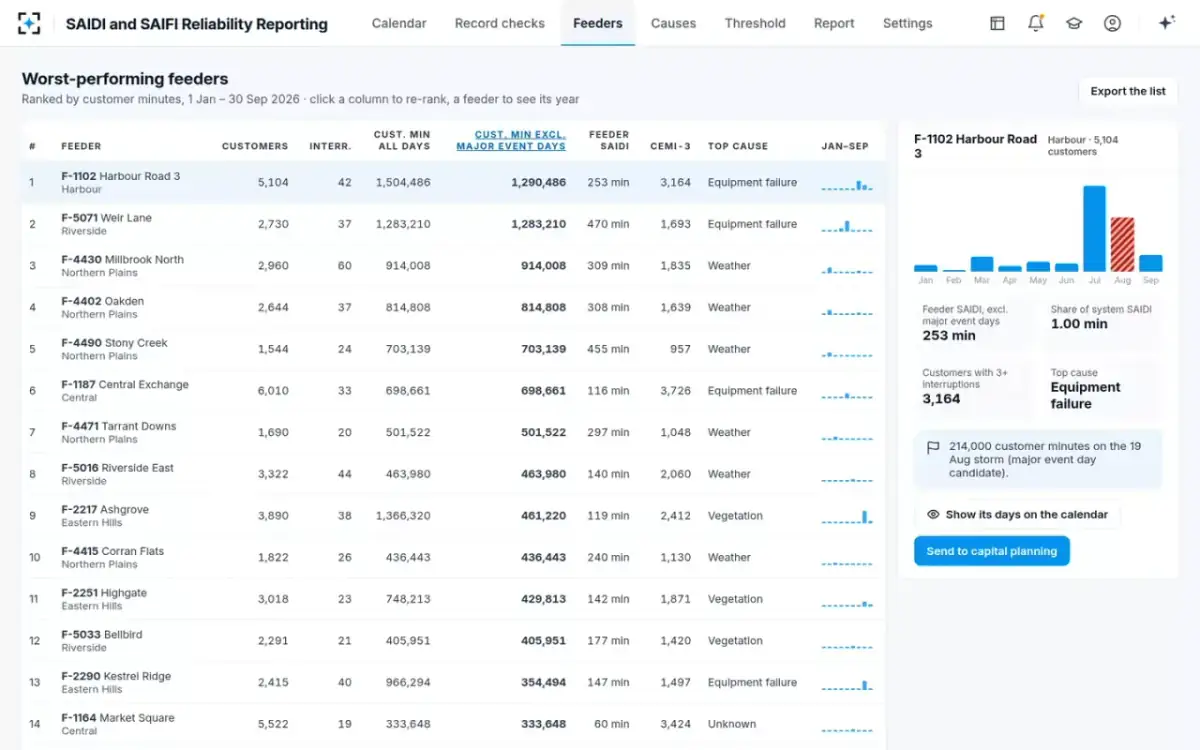Click Cust. Min Excl. Major Event Days header
Viewport: 1200px width, 750px height.
[511, 140]
